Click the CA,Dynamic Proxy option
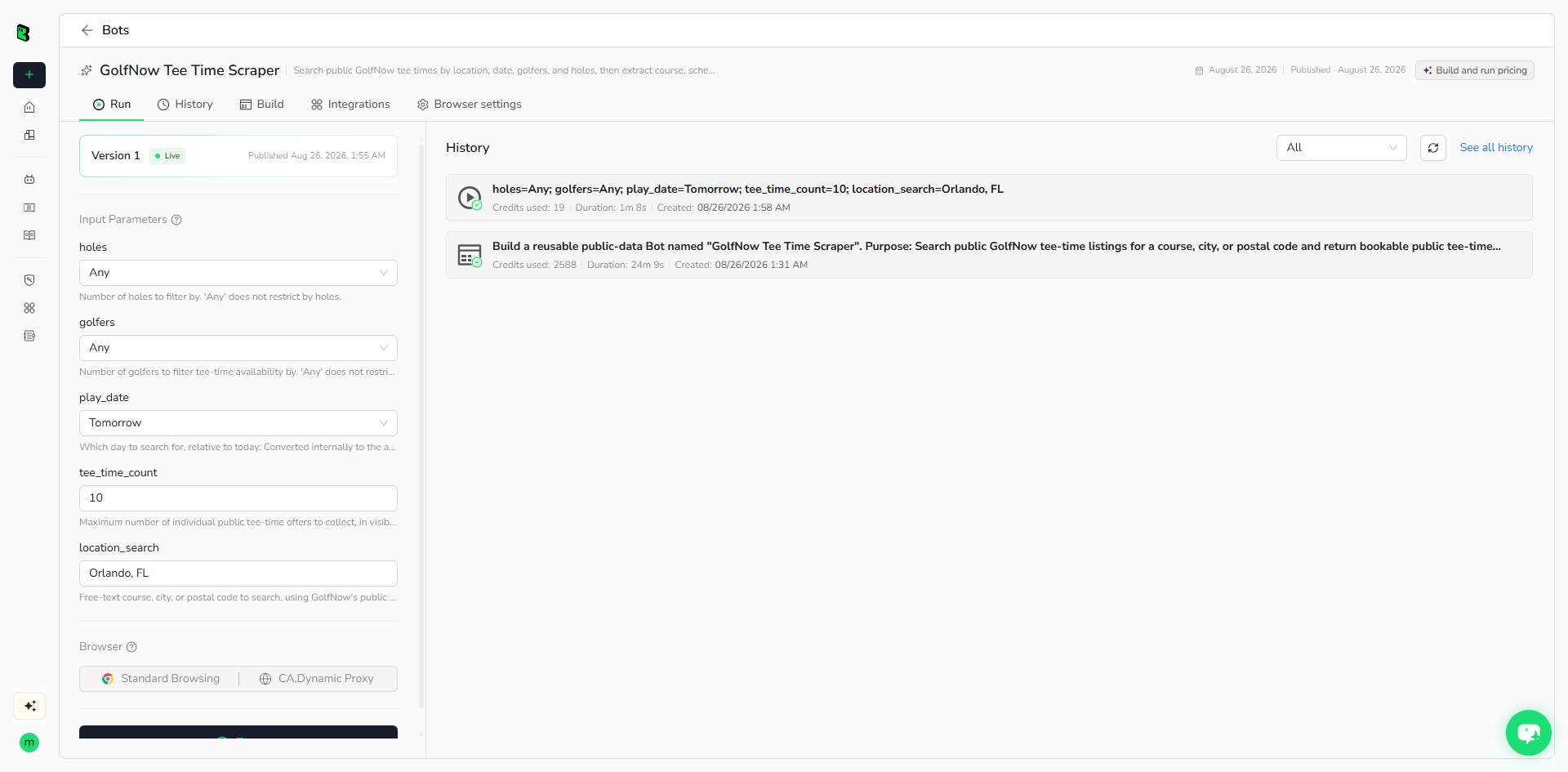Image resolution: width=1568 pixels, height=772 pixels. [317, 679]
